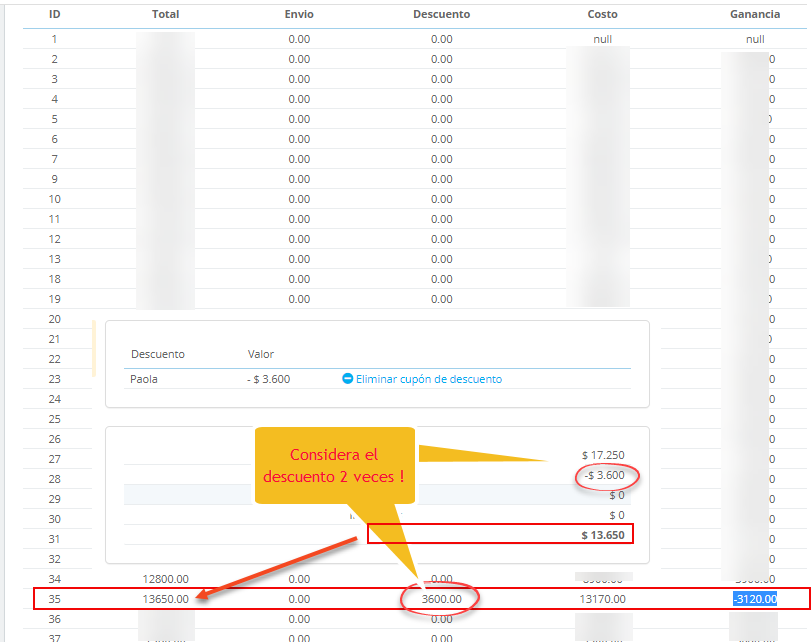Viewport: 811px width, 642px height.
Task: Select row ID 5
Action: [54, 119]
